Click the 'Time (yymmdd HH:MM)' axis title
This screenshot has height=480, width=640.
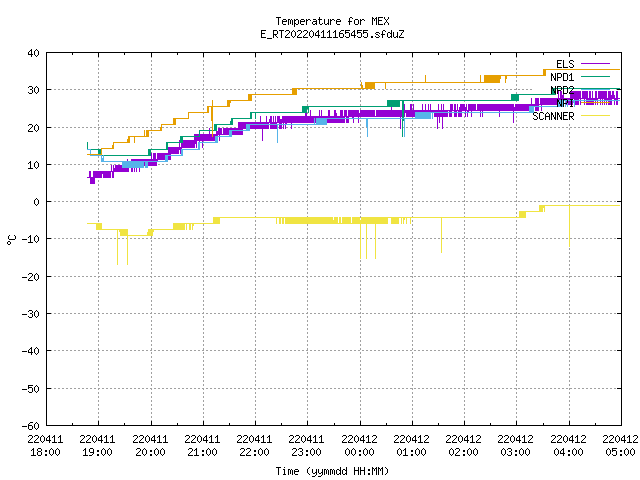click(332, 471)
